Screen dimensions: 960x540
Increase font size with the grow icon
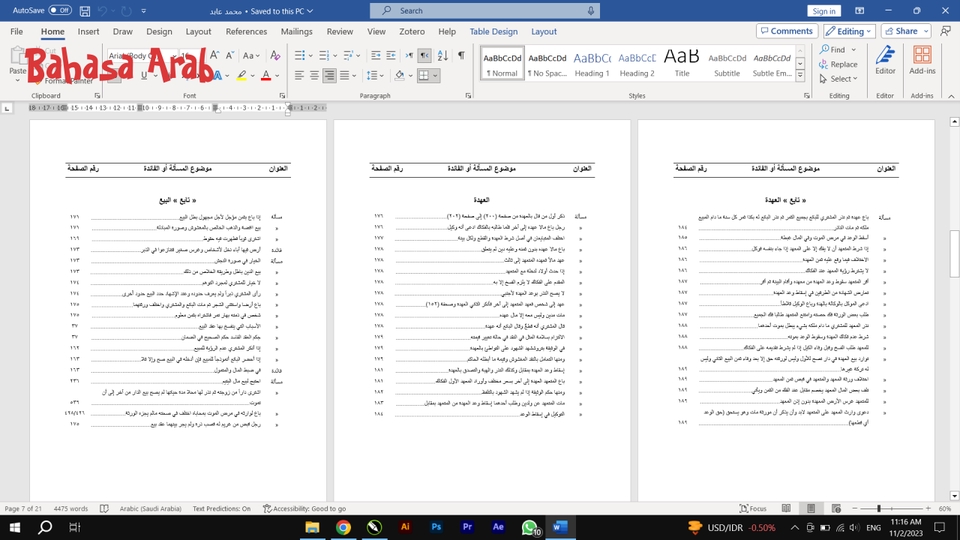214,55
